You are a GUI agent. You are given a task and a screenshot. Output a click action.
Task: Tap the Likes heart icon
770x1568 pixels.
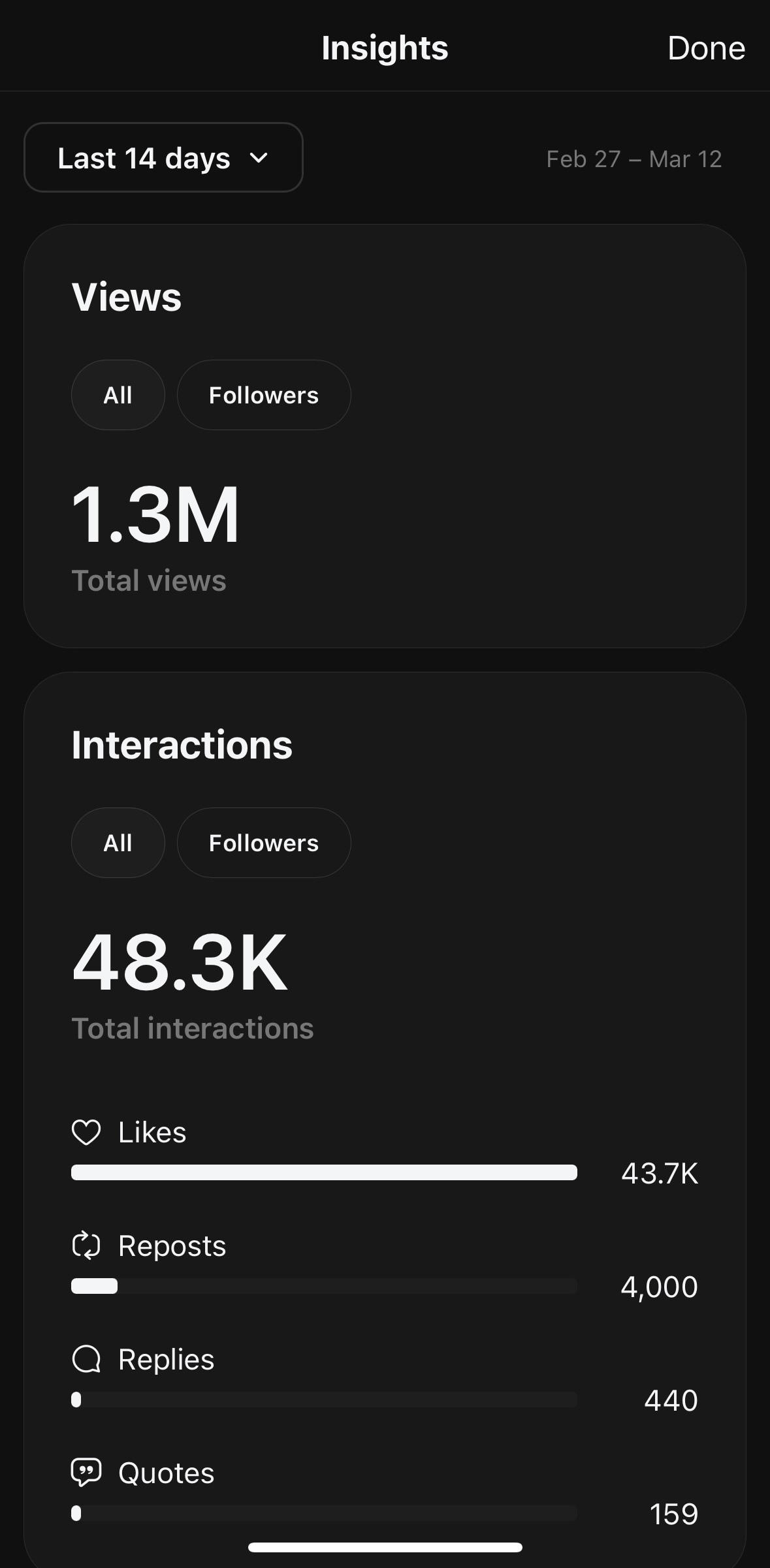click(86, 1133)
